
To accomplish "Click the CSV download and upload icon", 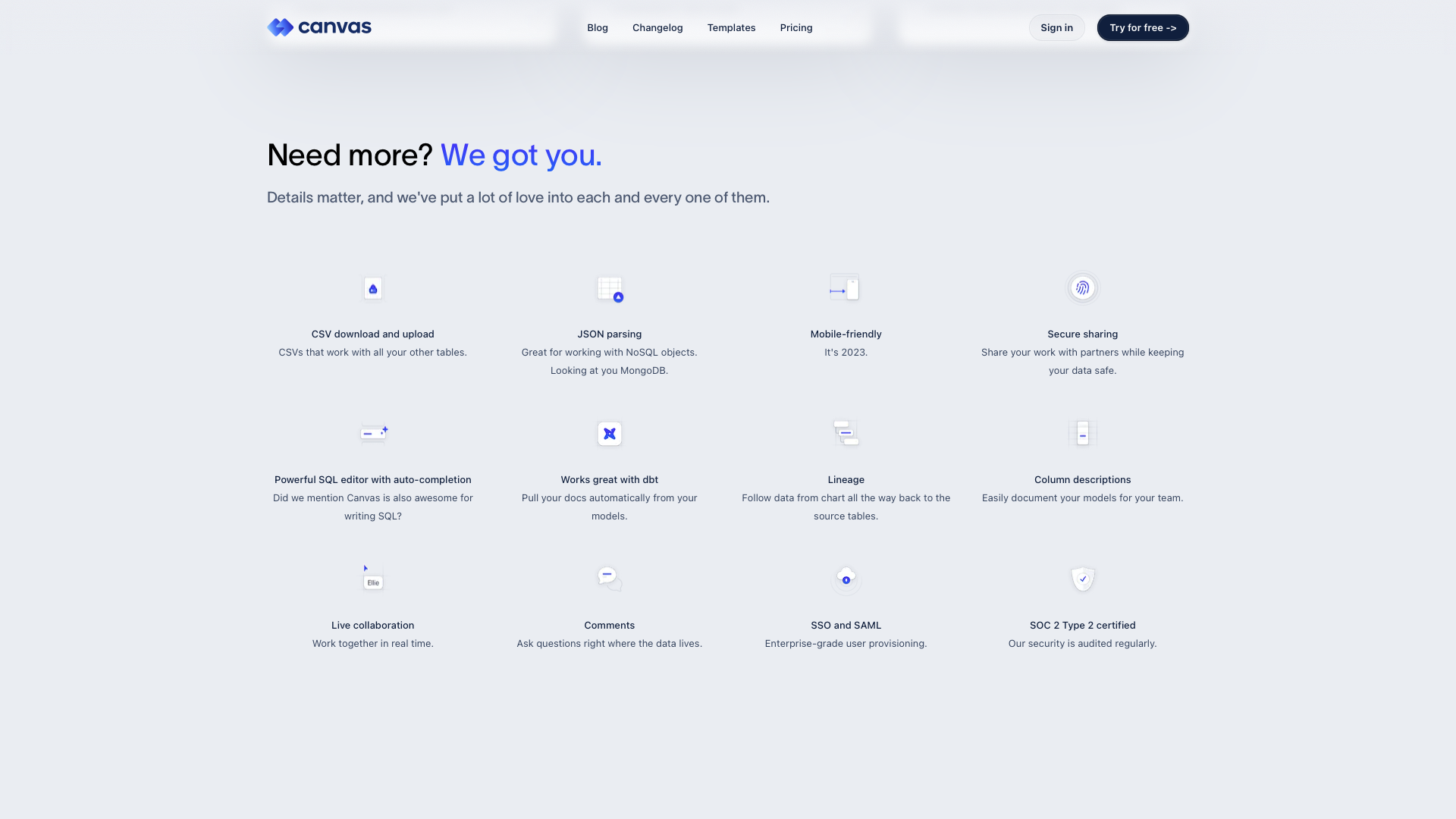I will 373,288.
